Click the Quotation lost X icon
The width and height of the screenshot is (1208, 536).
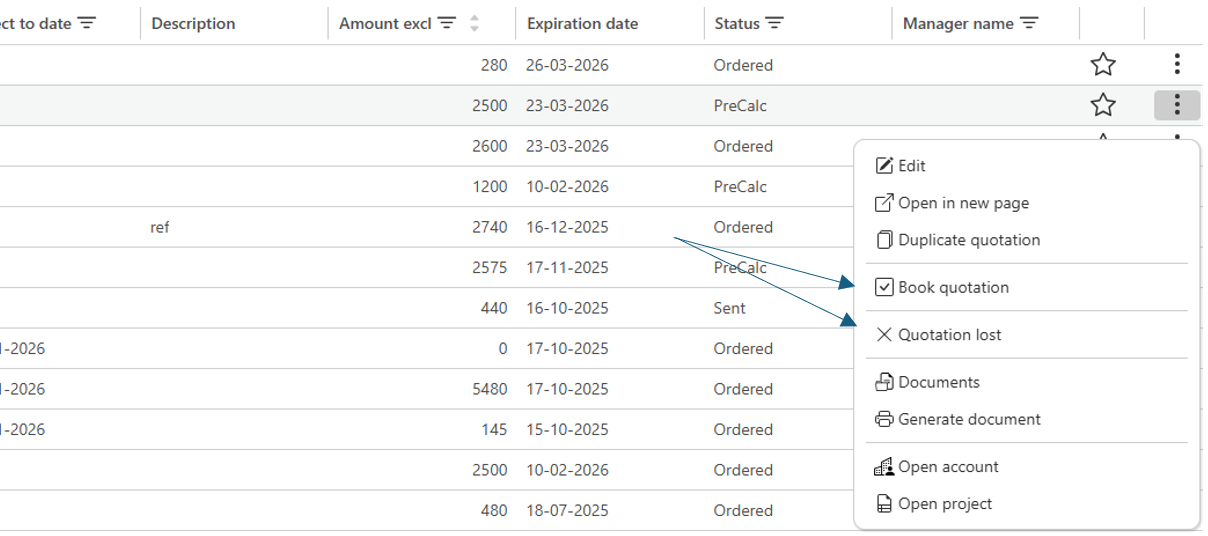click(x=884, y=335)
